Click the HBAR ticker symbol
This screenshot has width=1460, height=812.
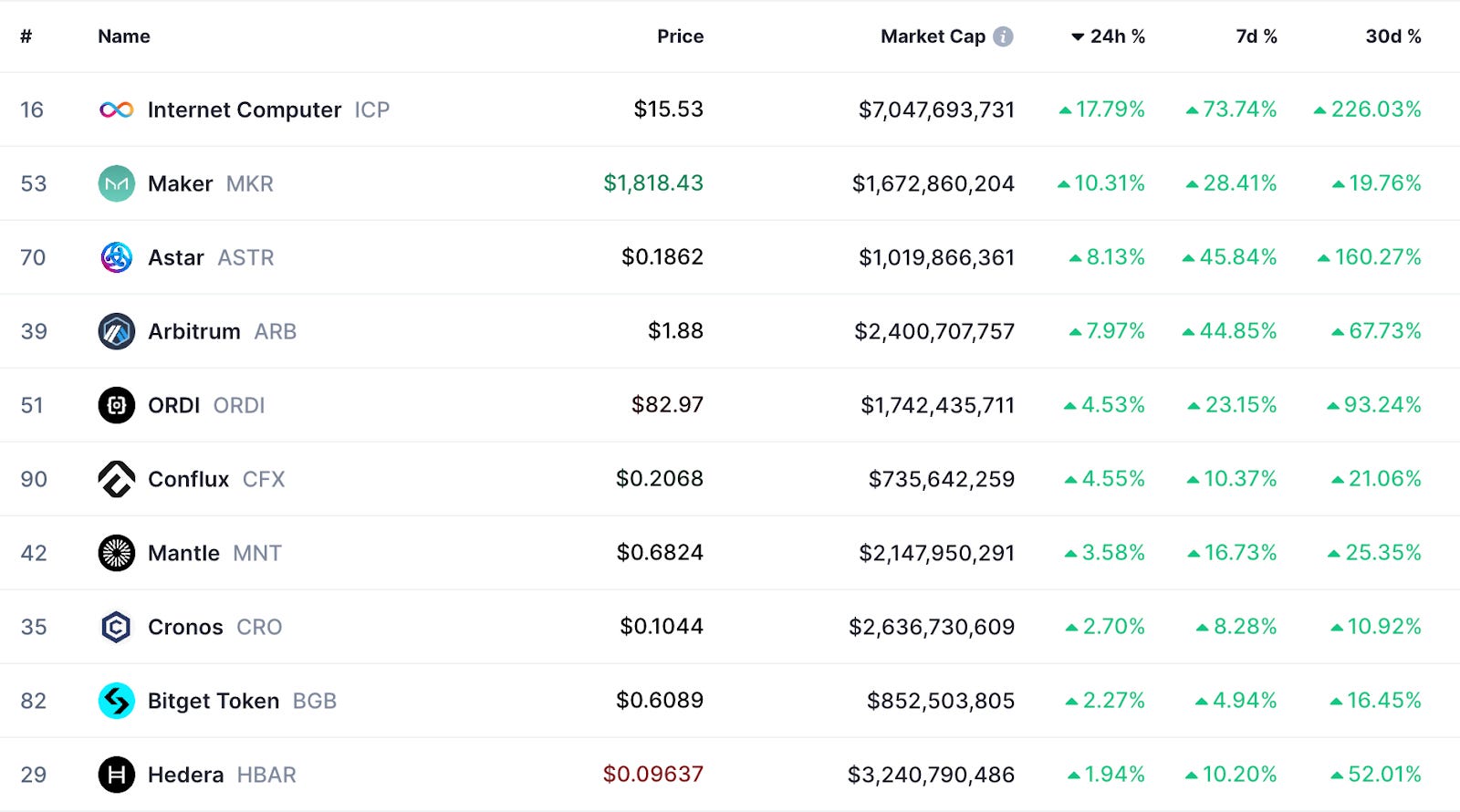266,775
